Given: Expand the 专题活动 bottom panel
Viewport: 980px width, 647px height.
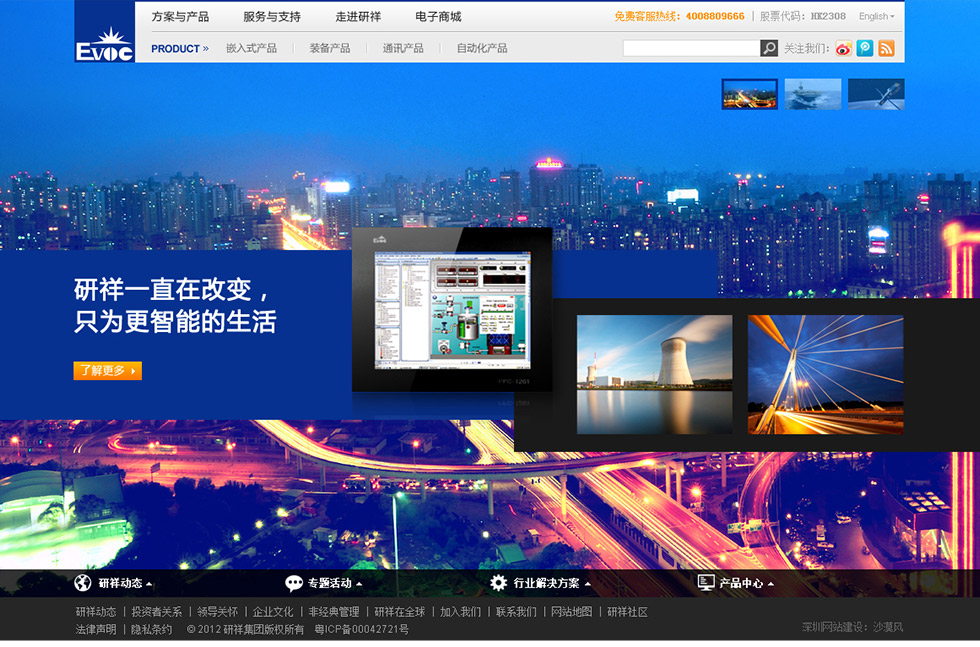Looking at the screenshot, I should coord(334,583).
